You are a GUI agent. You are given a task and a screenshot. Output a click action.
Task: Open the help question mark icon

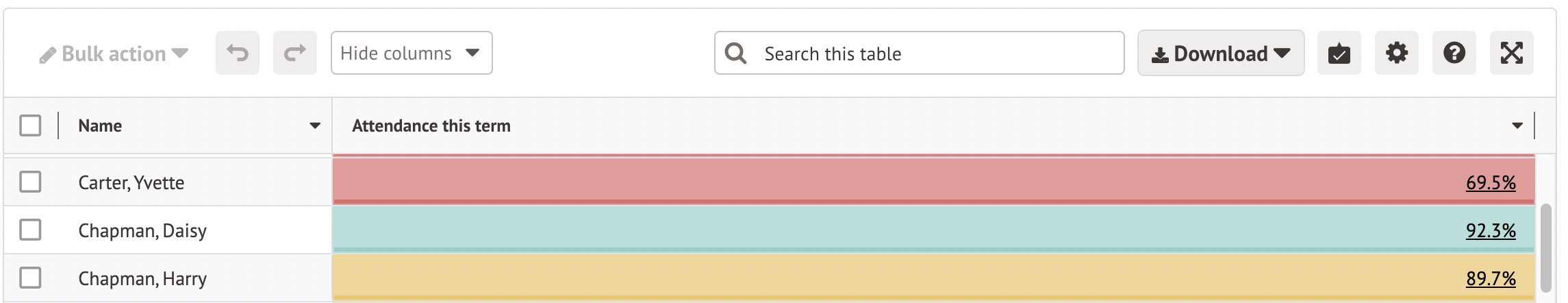tap(1454, 53)
